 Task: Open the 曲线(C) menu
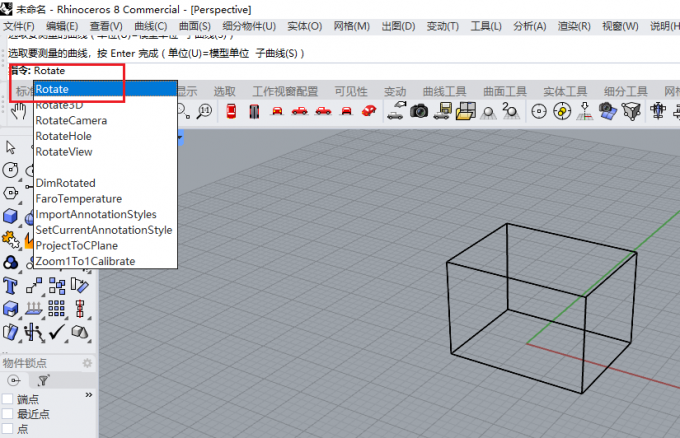(150, 26)
